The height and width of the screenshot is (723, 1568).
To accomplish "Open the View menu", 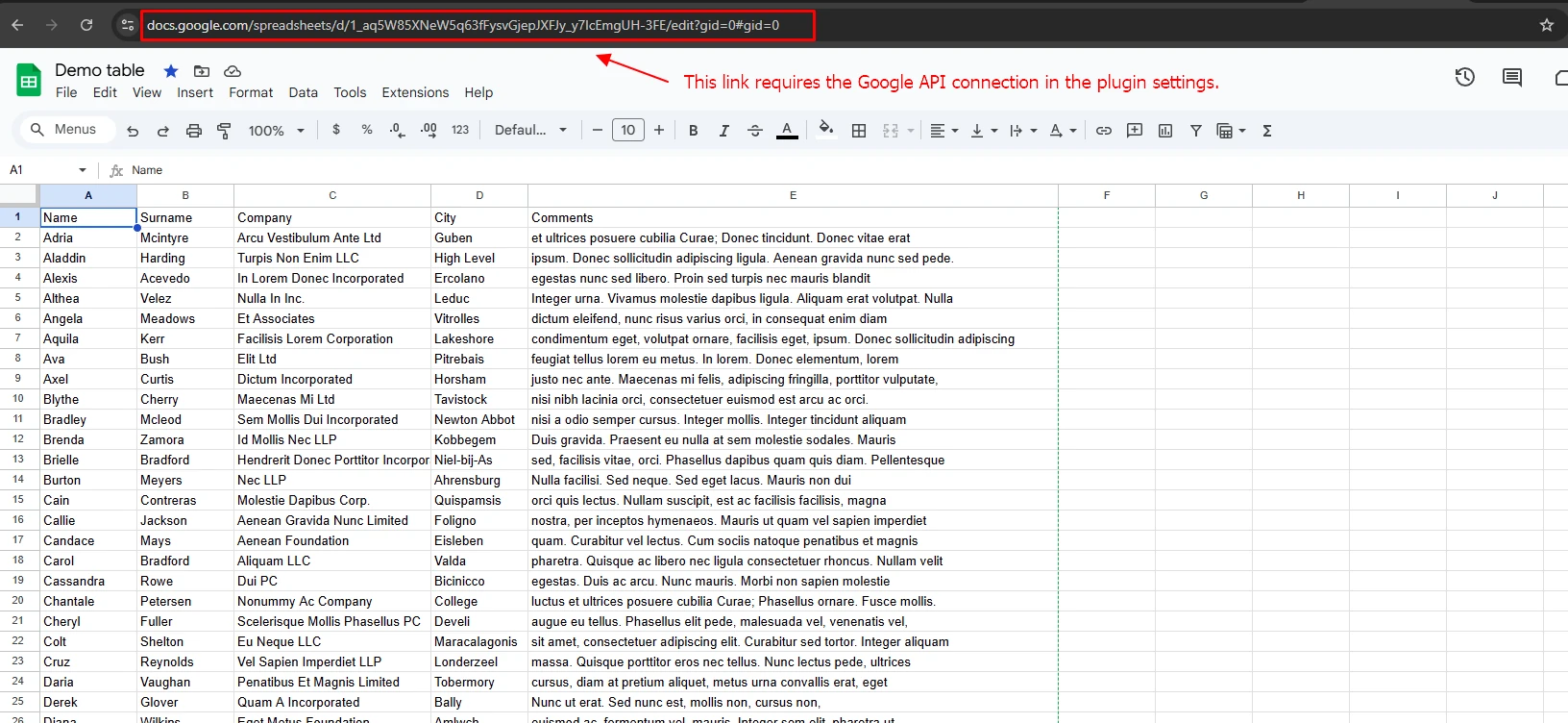I will 147,92.
